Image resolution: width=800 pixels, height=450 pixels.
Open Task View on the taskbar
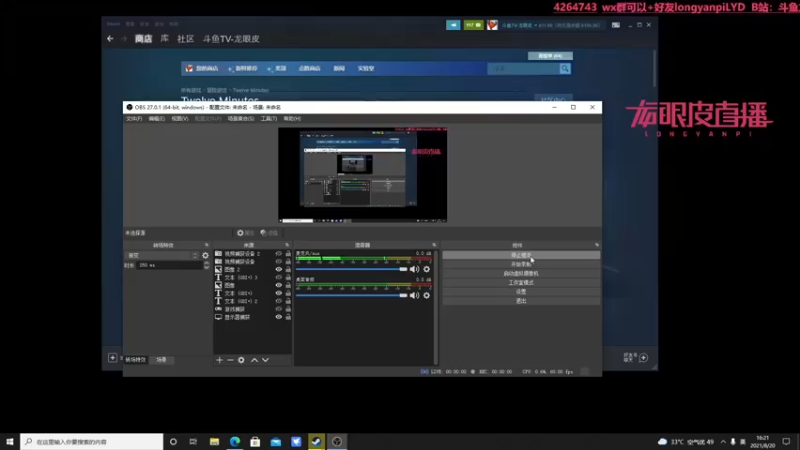193,441
